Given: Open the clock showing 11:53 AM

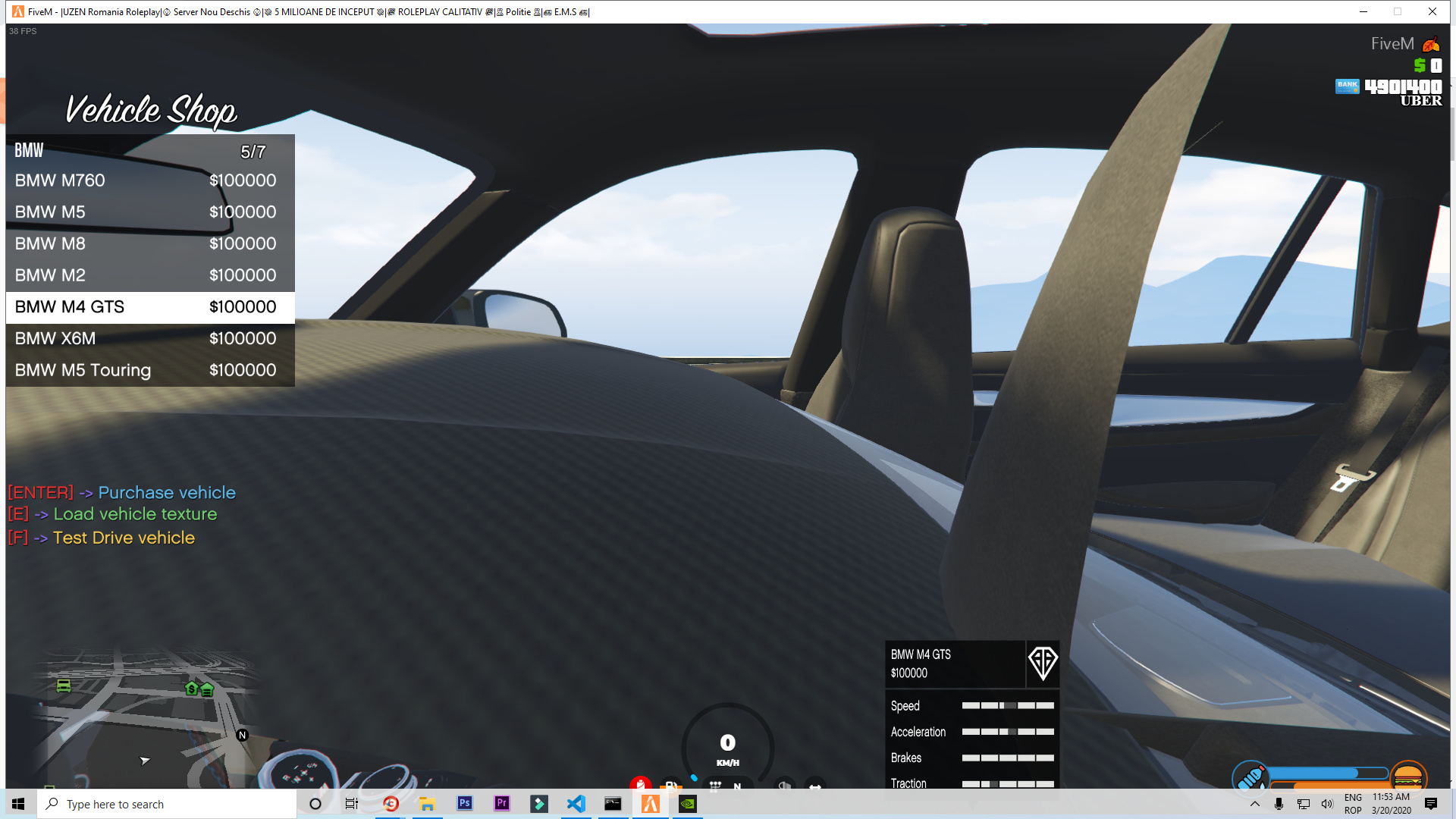Looking at the screenshot, I should pos(1392,804).
